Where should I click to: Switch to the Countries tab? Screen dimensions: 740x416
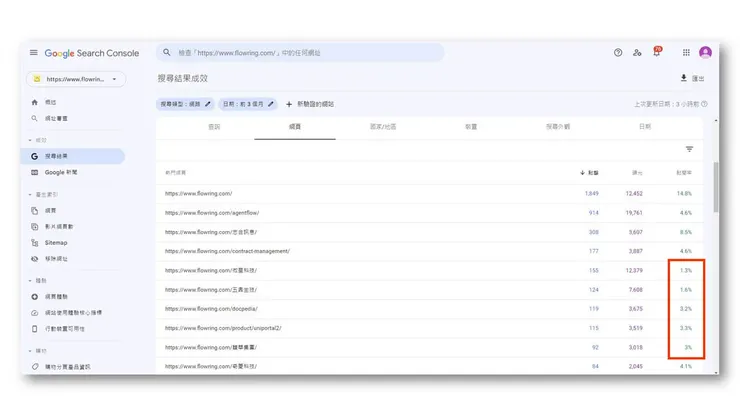[x=383, y=127]
